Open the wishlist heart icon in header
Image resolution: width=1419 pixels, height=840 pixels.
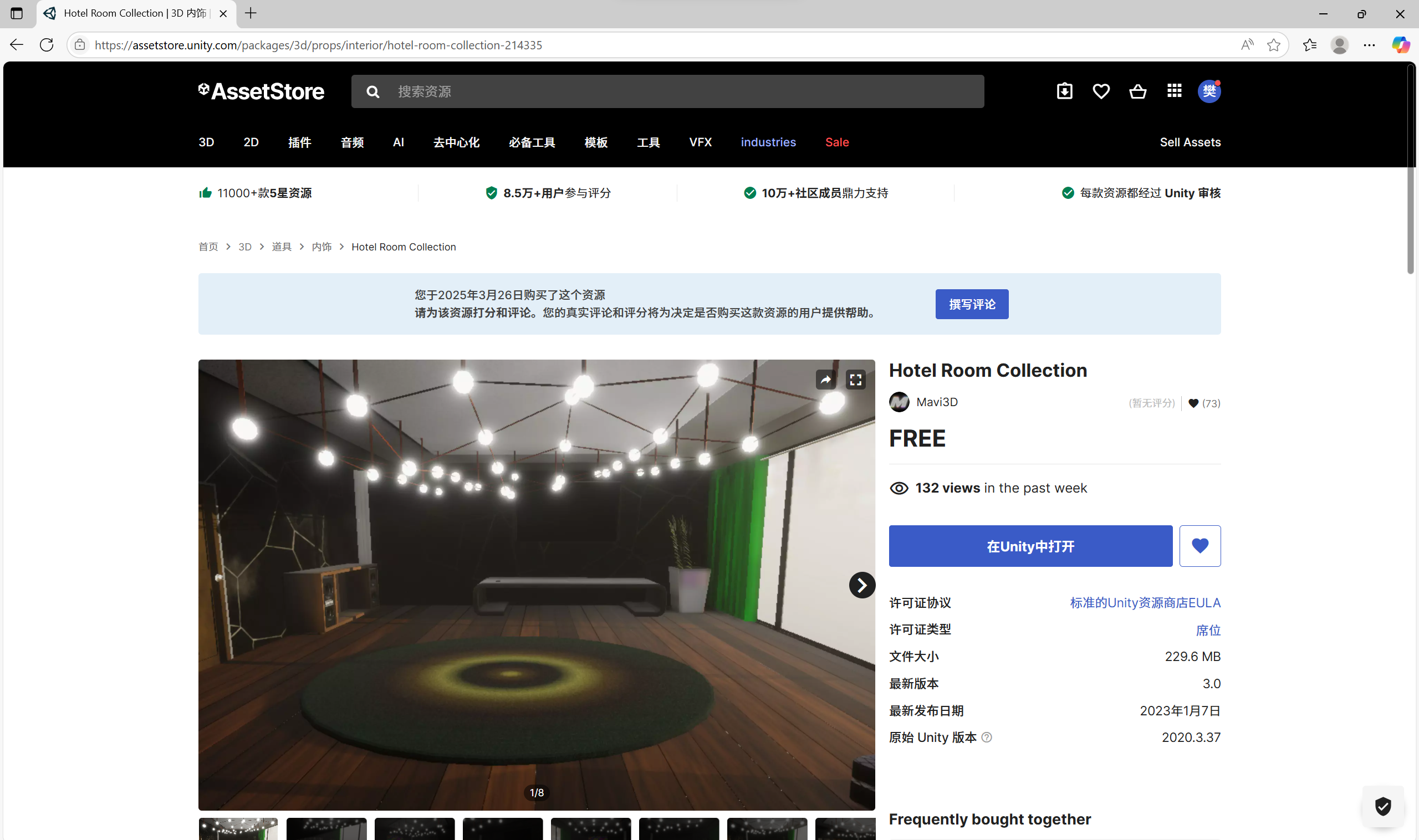coord(1101,91)
